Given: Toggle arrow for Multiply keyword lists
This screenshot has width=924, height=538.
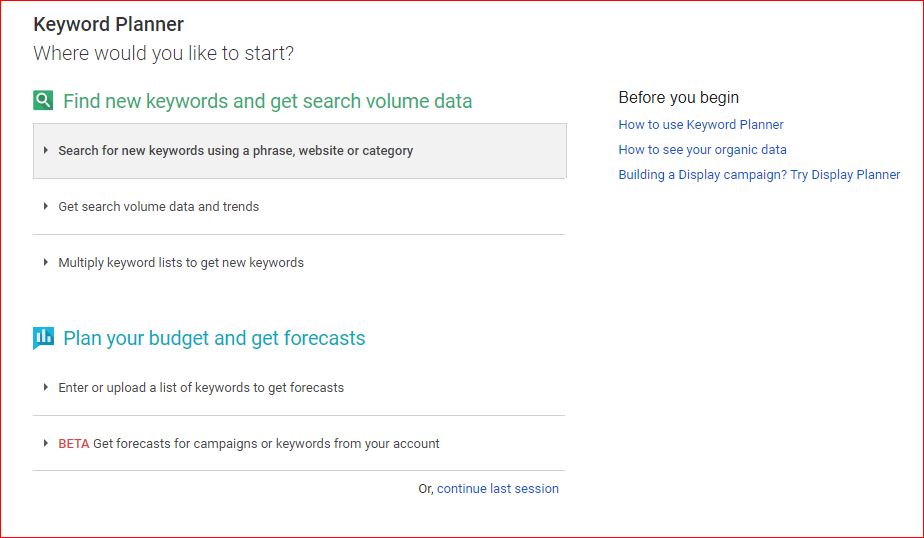Looking at the screenshot, I should point(45,262).
